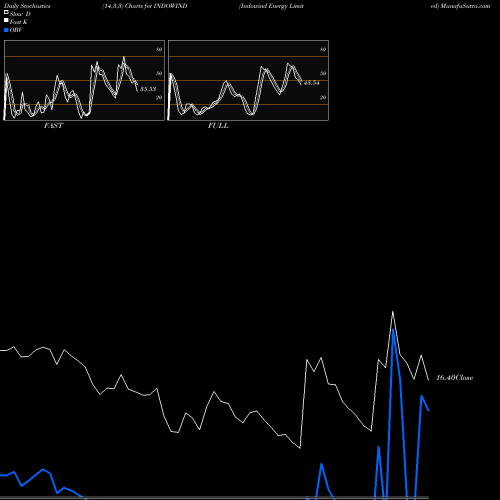Click the MunafaSutra.com watermark link
Viewport: 500px width, 500px height.
[x=465, y=6]
